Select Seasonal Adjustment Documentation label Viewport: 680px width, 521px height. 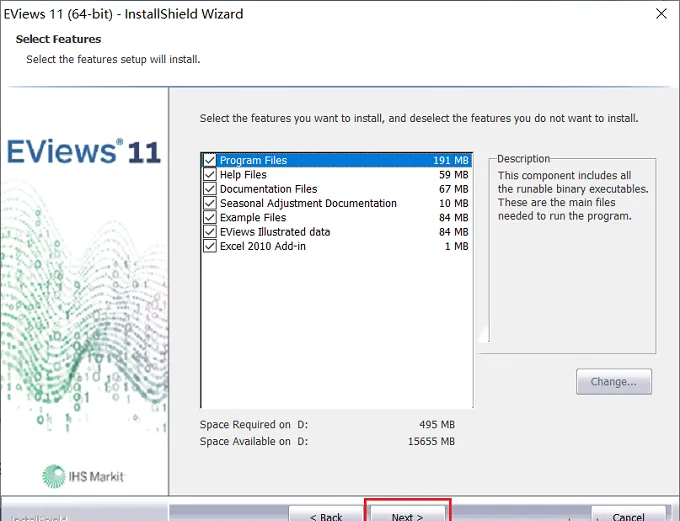[308, 203]
